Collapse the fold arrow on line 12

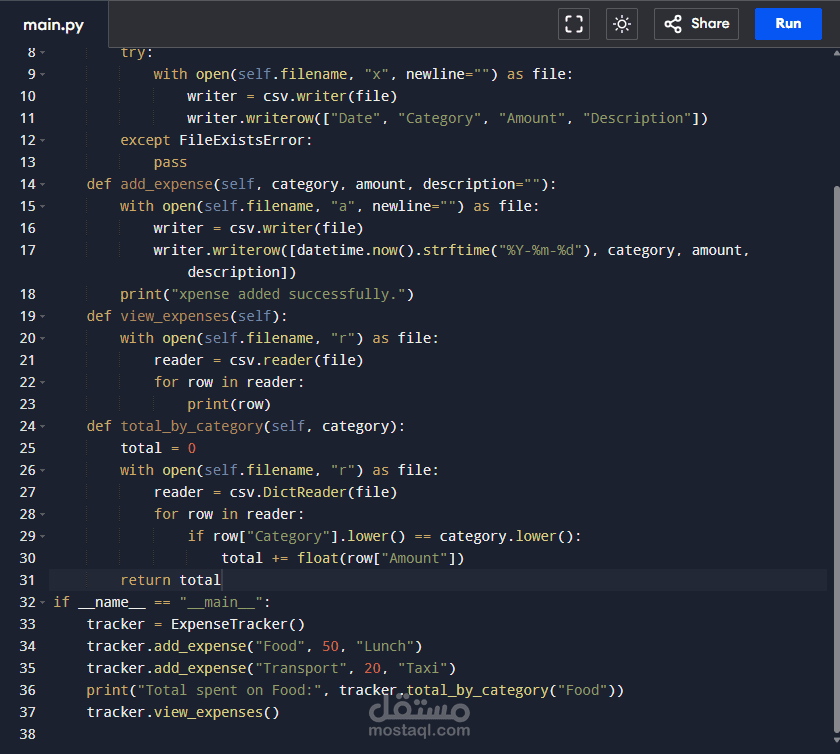[42, 140]
